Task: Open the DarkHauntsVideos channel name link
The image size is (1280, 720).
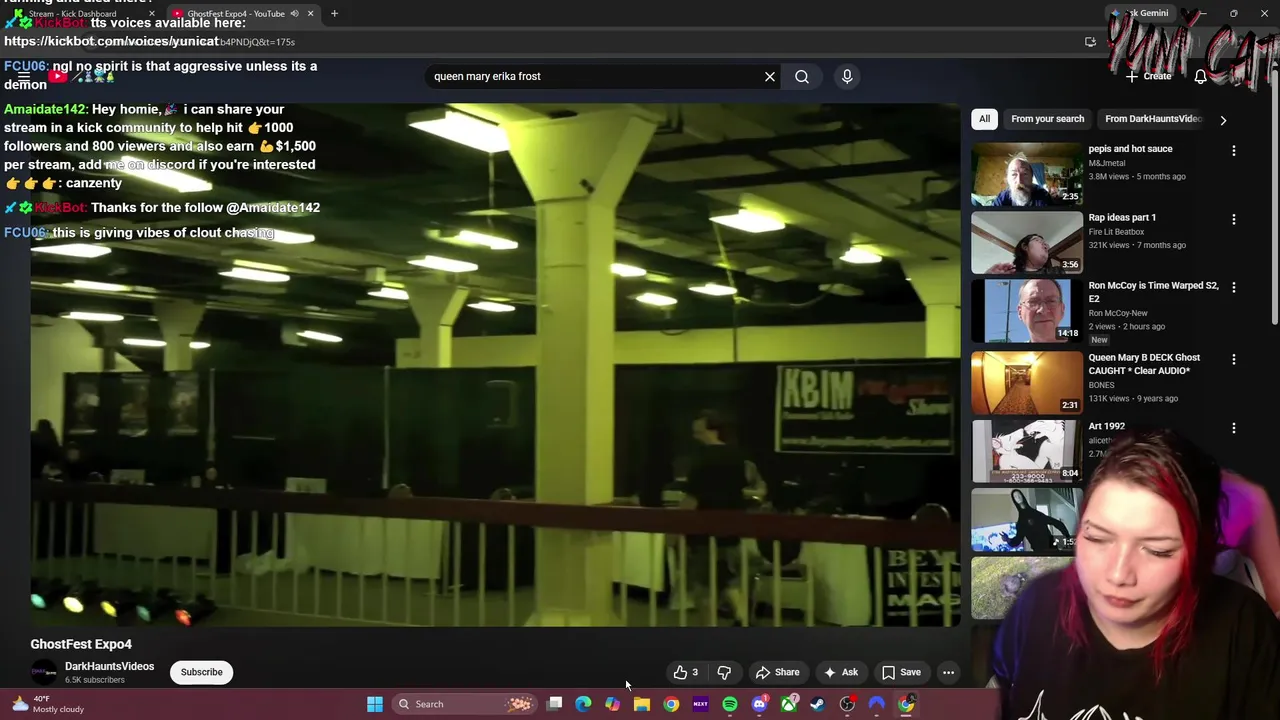Action: click(109, 666)
